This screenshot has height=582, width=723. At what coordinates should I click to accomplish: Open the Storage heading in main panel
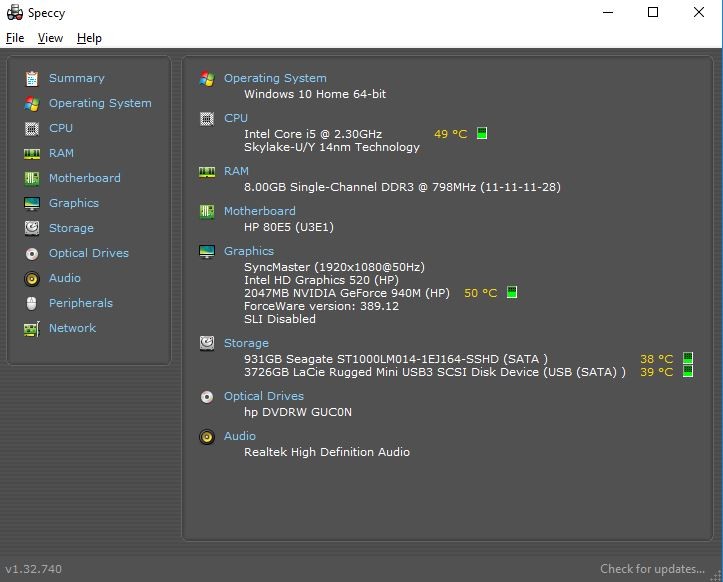(246, 343)
